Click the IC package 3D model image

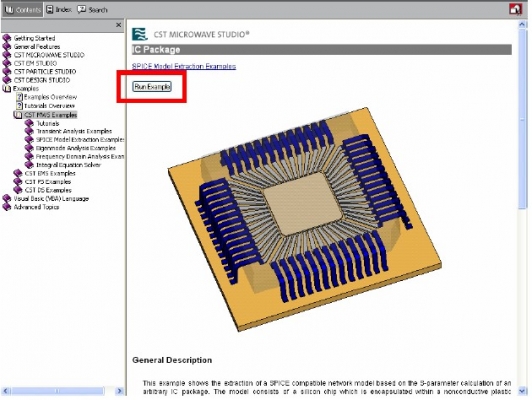point(305,219)
